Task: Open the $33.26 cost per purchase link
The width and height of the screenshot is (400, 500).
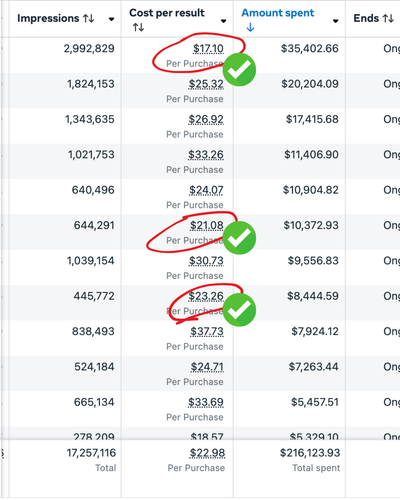Action: (x=206, y=155)
